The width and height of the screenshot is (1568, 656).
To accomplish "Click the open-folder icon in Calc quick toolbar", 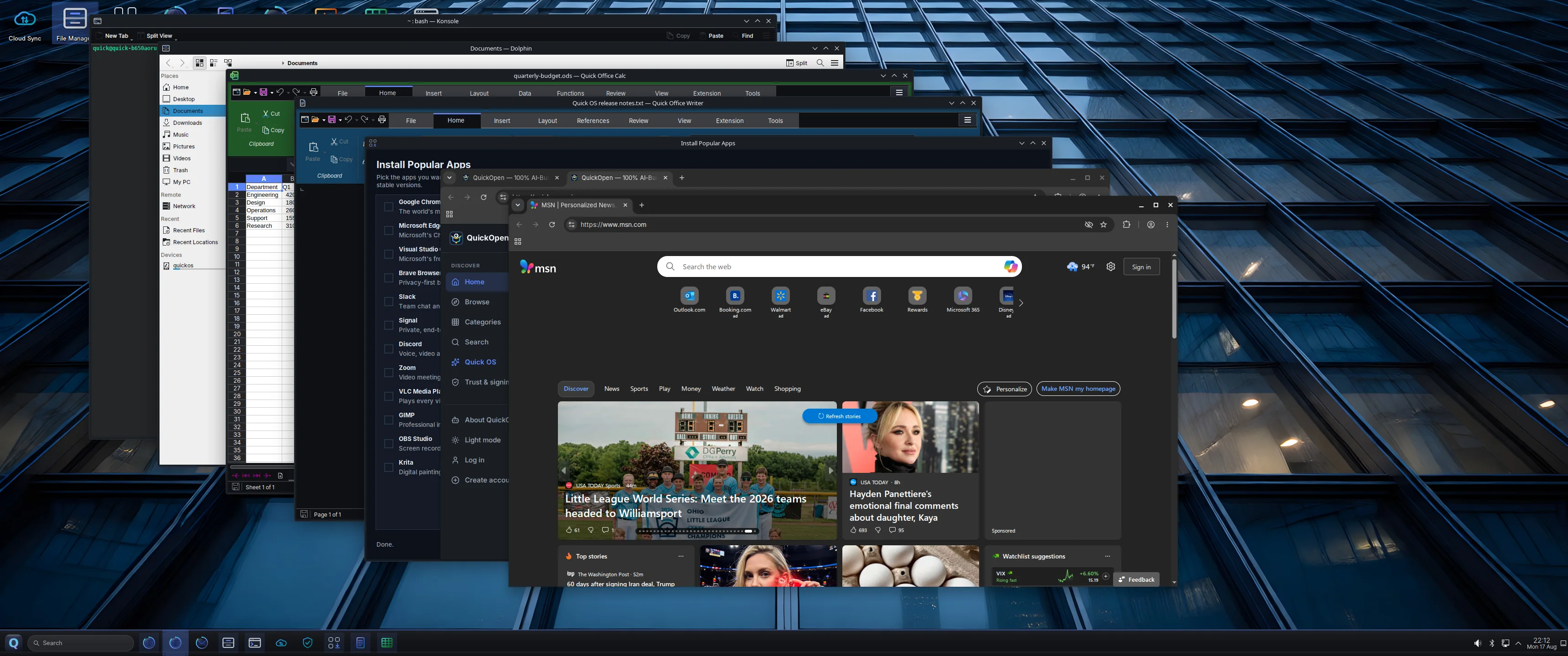I will pyautogui.click(x=247, y=92).
